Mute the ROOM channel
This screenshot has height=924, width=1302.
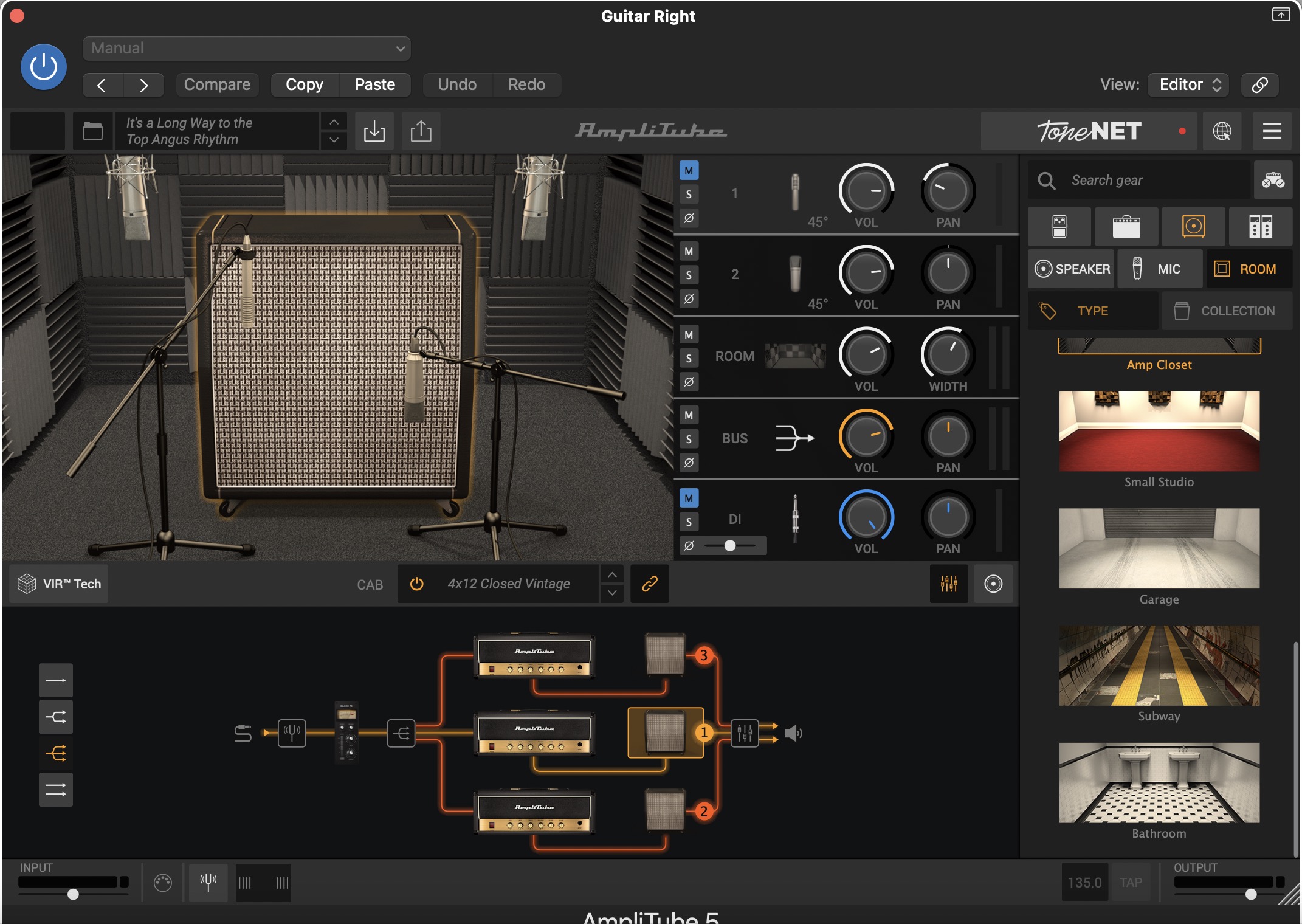click(x=689, y=334)
